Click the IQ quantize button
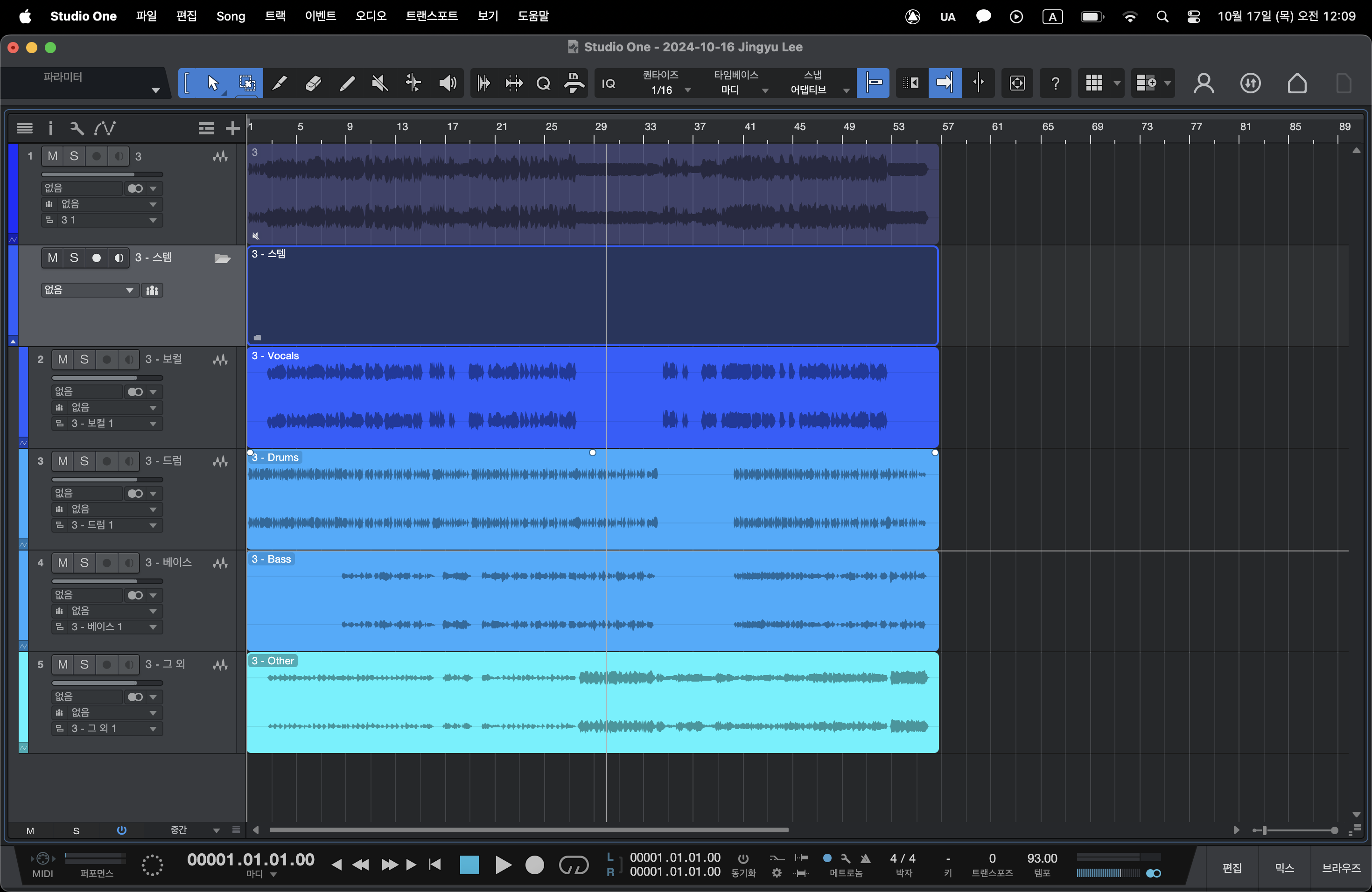Screen dimensions: 1372x892 tap(609, 84)
